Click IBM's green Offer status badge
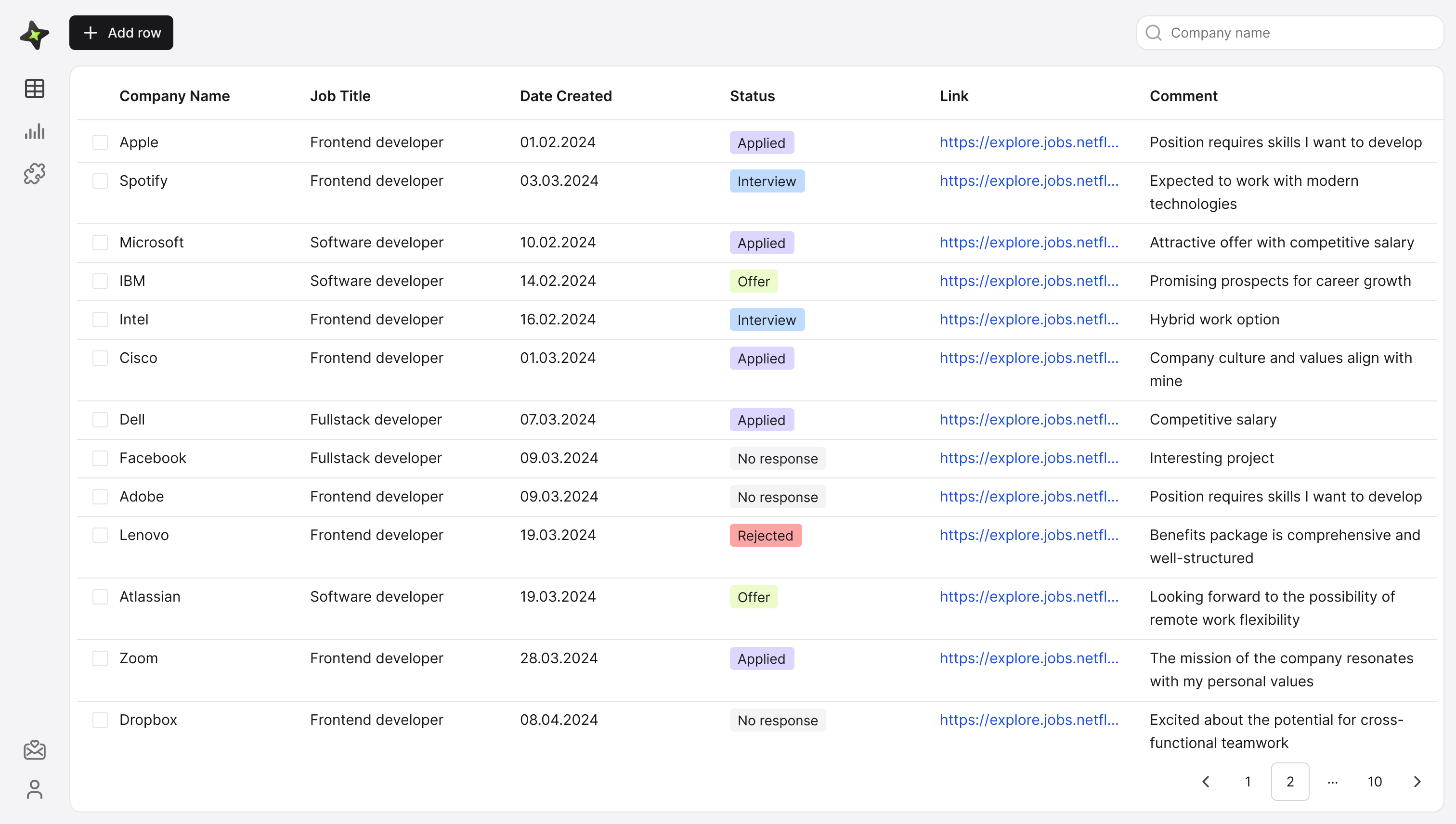1456x824 pixels. pyautogui.click(x=753, y=281)
